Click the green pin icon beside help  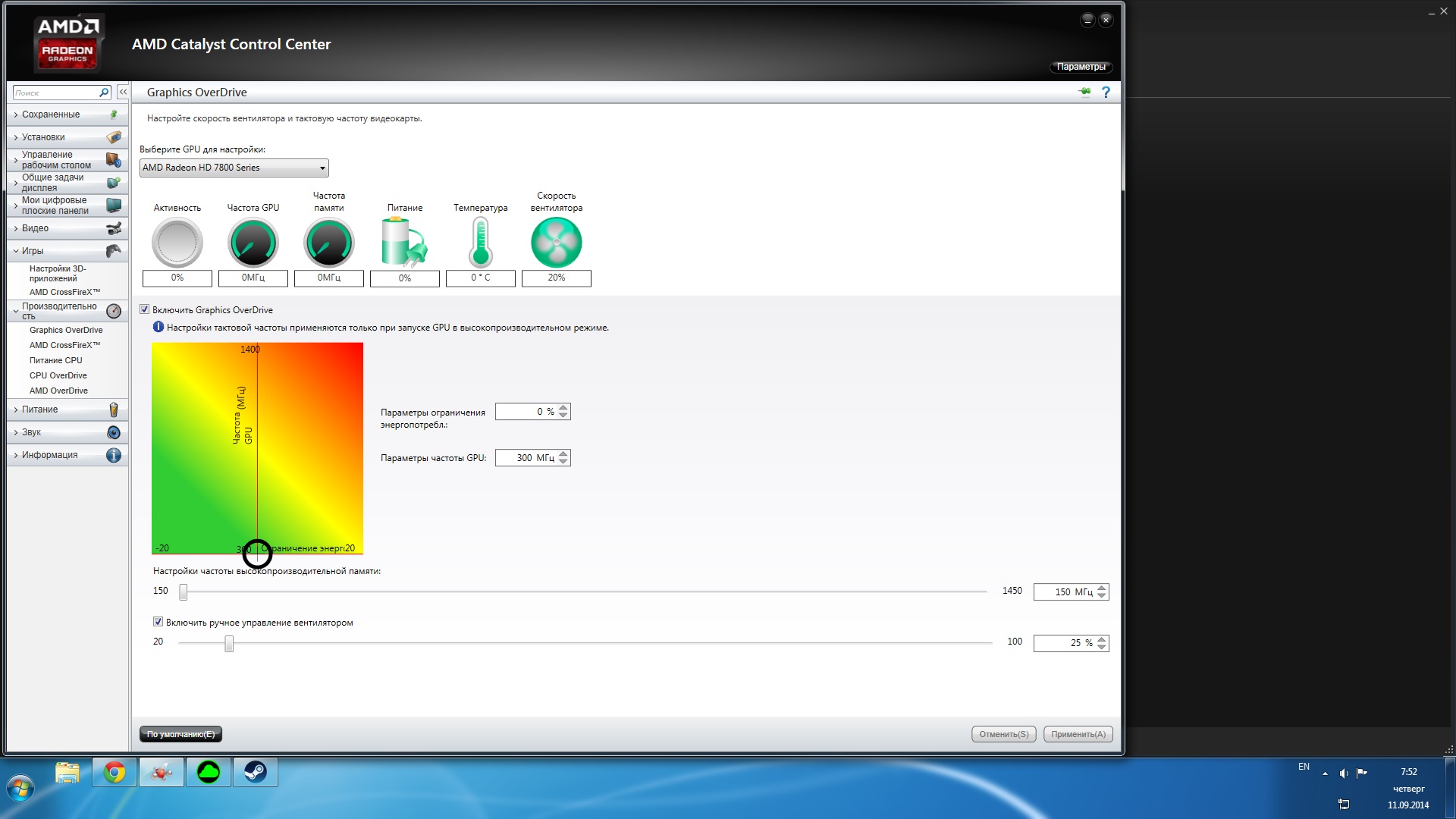point(1084,92)
